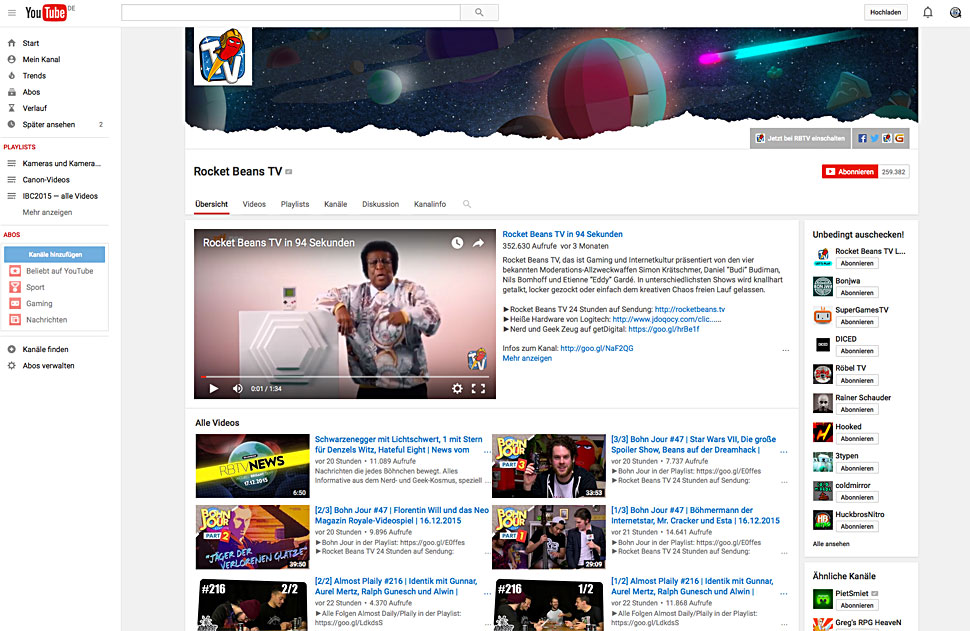Image resolution: width=970 pixels, height=631 pixels.
Task: Show all recommended channels via Alle ansehen
Action: (x=831, y=544)
